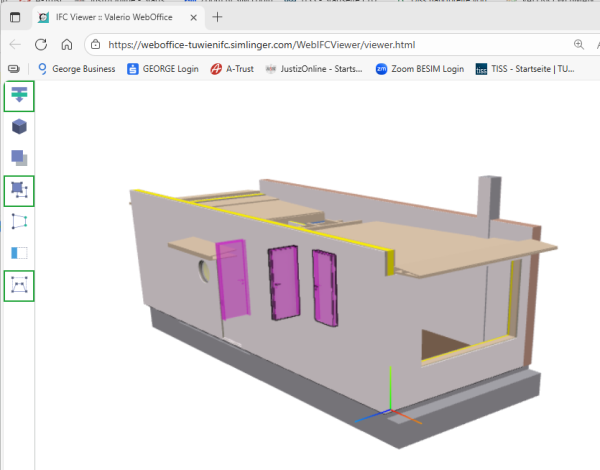Go to the browser home page
This screenshot has height=470, width=600.
[x=66, y=45]
